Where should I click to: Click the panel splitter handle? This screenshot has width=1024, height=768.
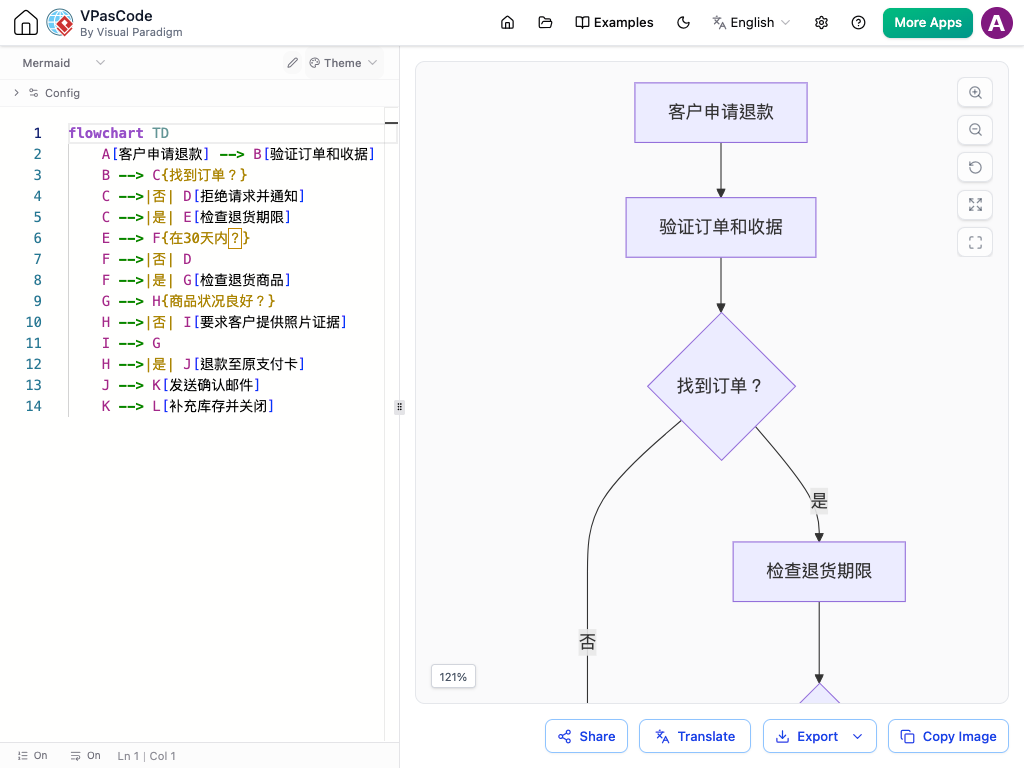(399, 407)
